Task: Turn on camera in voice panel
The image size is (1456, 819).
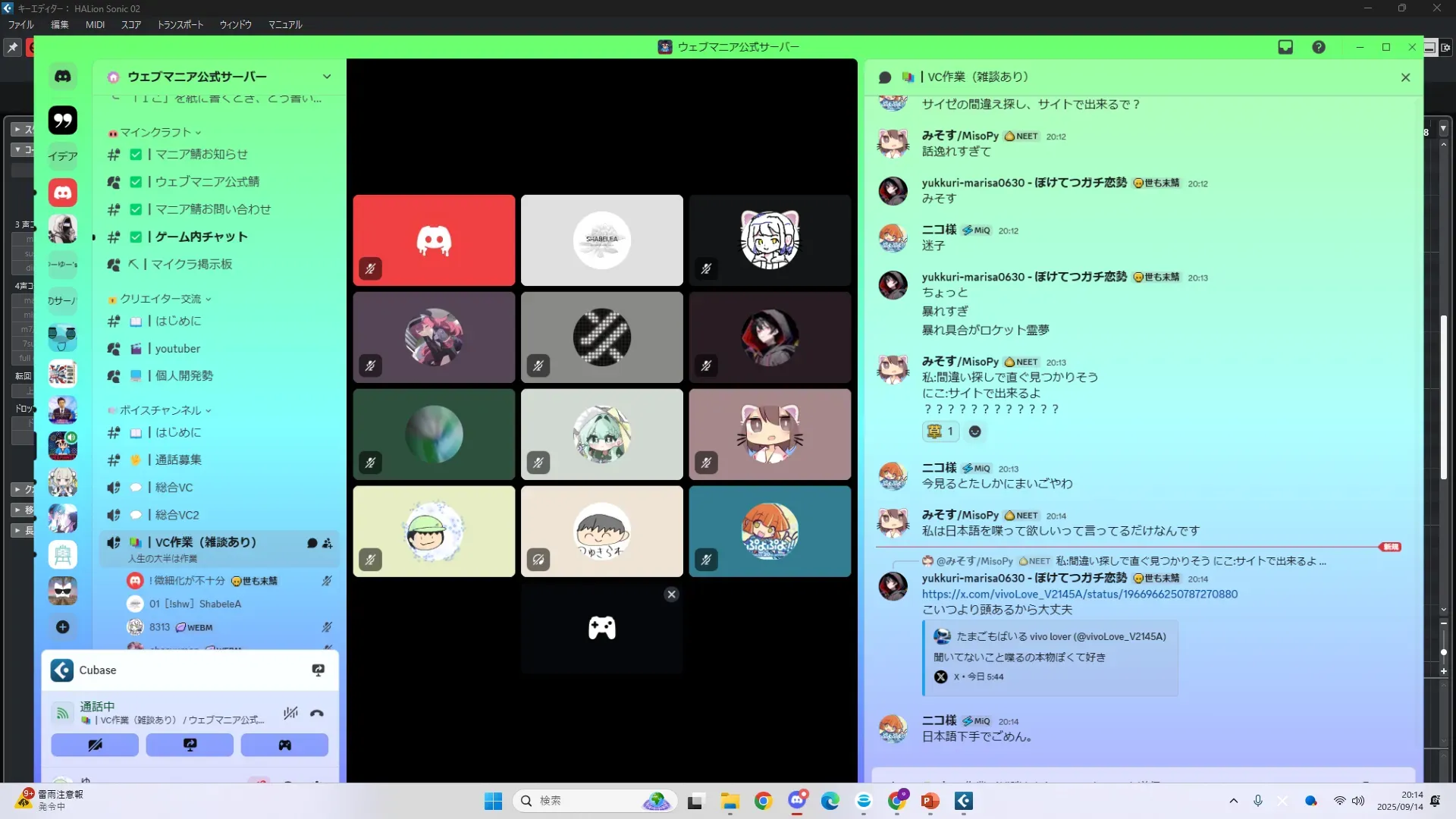Action: (x=95, y=745)
